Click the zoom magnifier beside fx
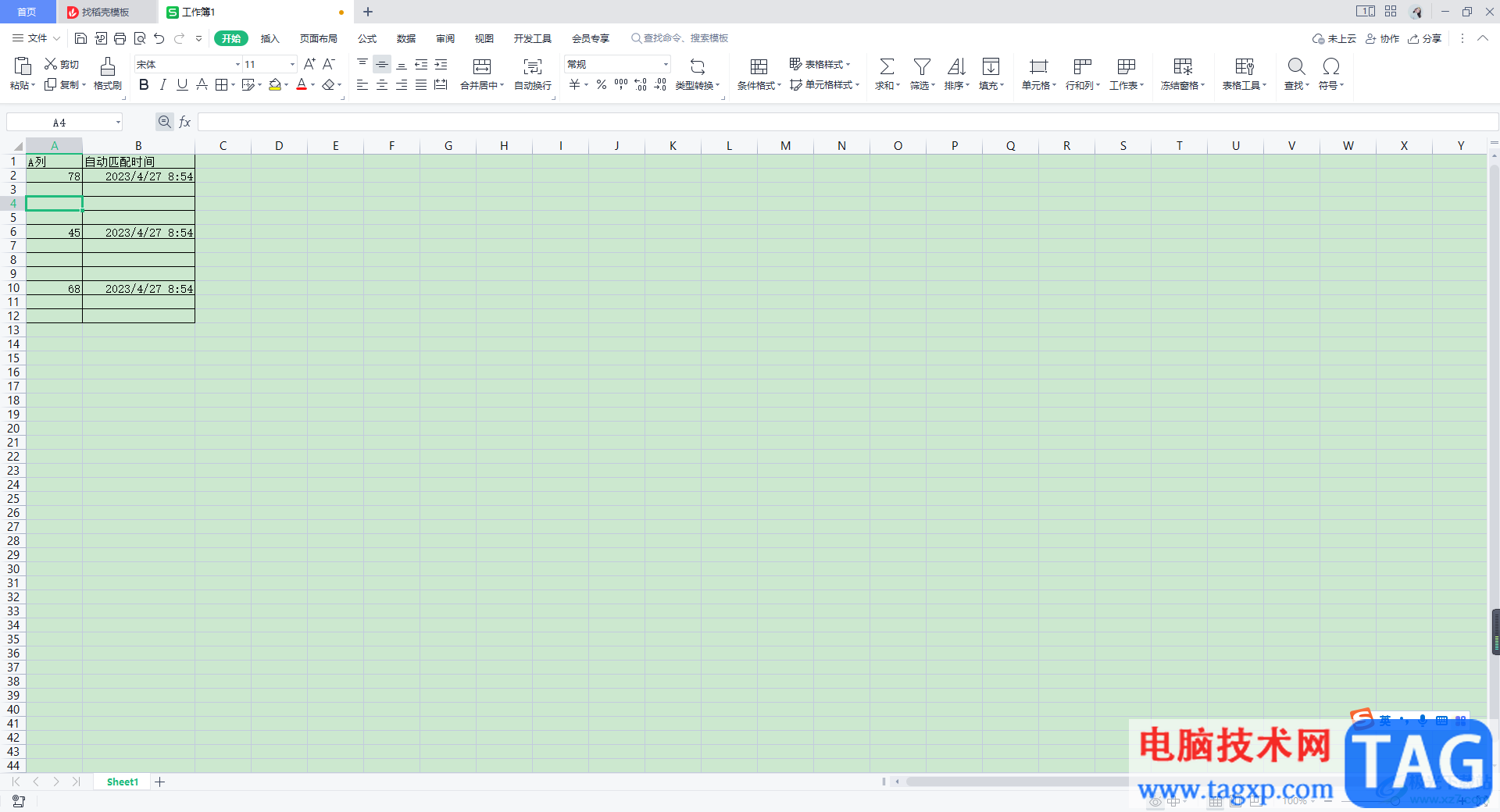 [x=164, y=122]
